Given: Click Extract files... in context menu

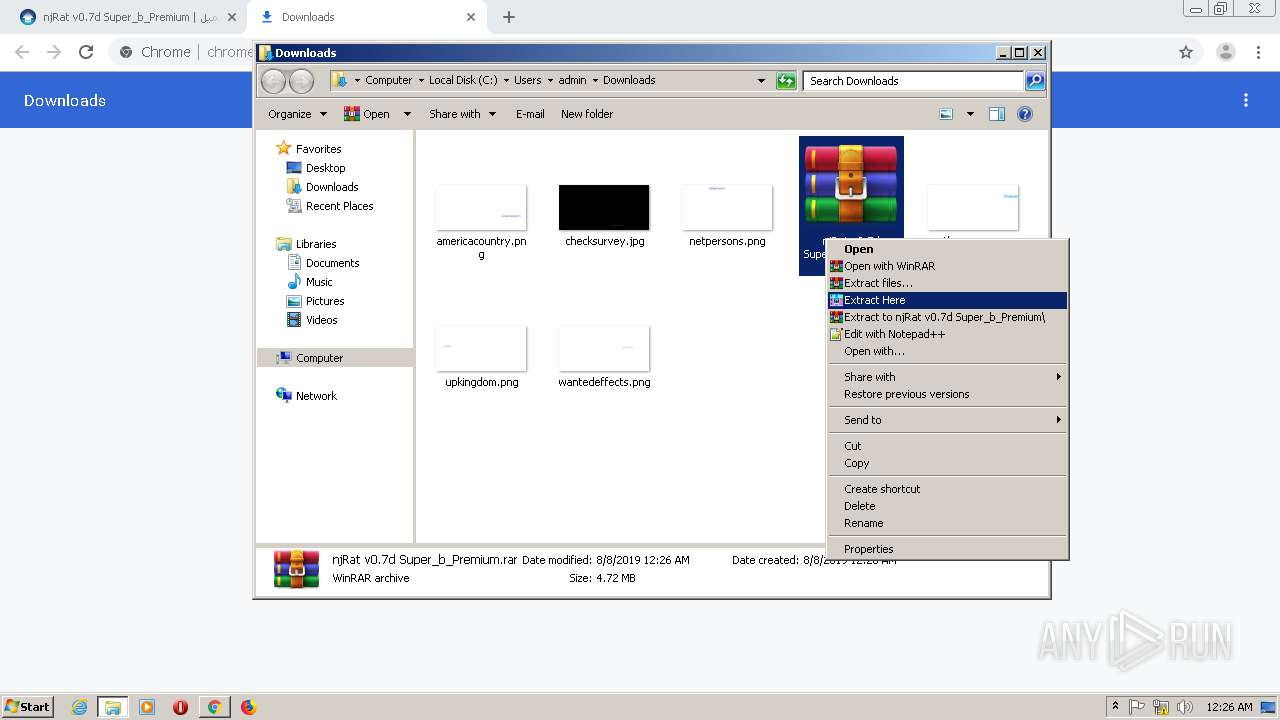Looking at the screenshot, I should [947, 283].
